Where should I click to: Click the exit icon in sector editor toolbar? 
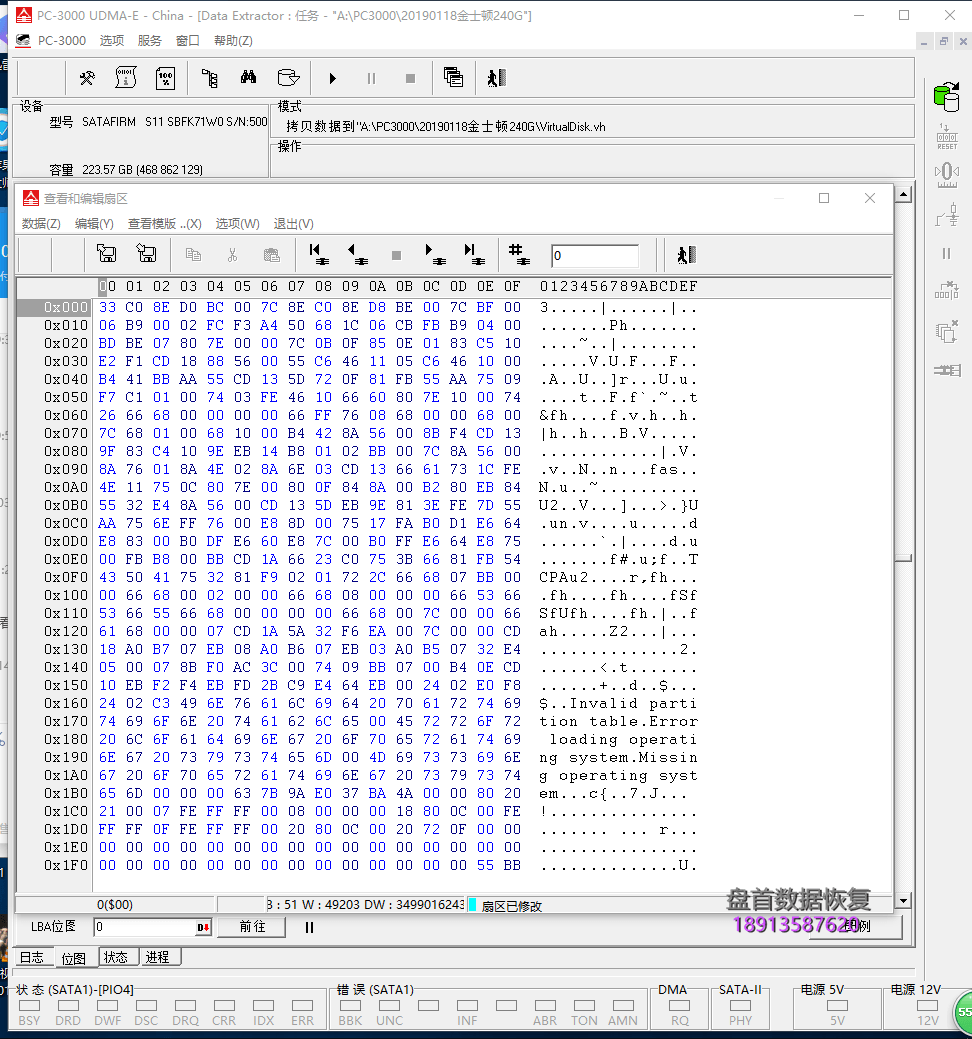click(686, 254)
